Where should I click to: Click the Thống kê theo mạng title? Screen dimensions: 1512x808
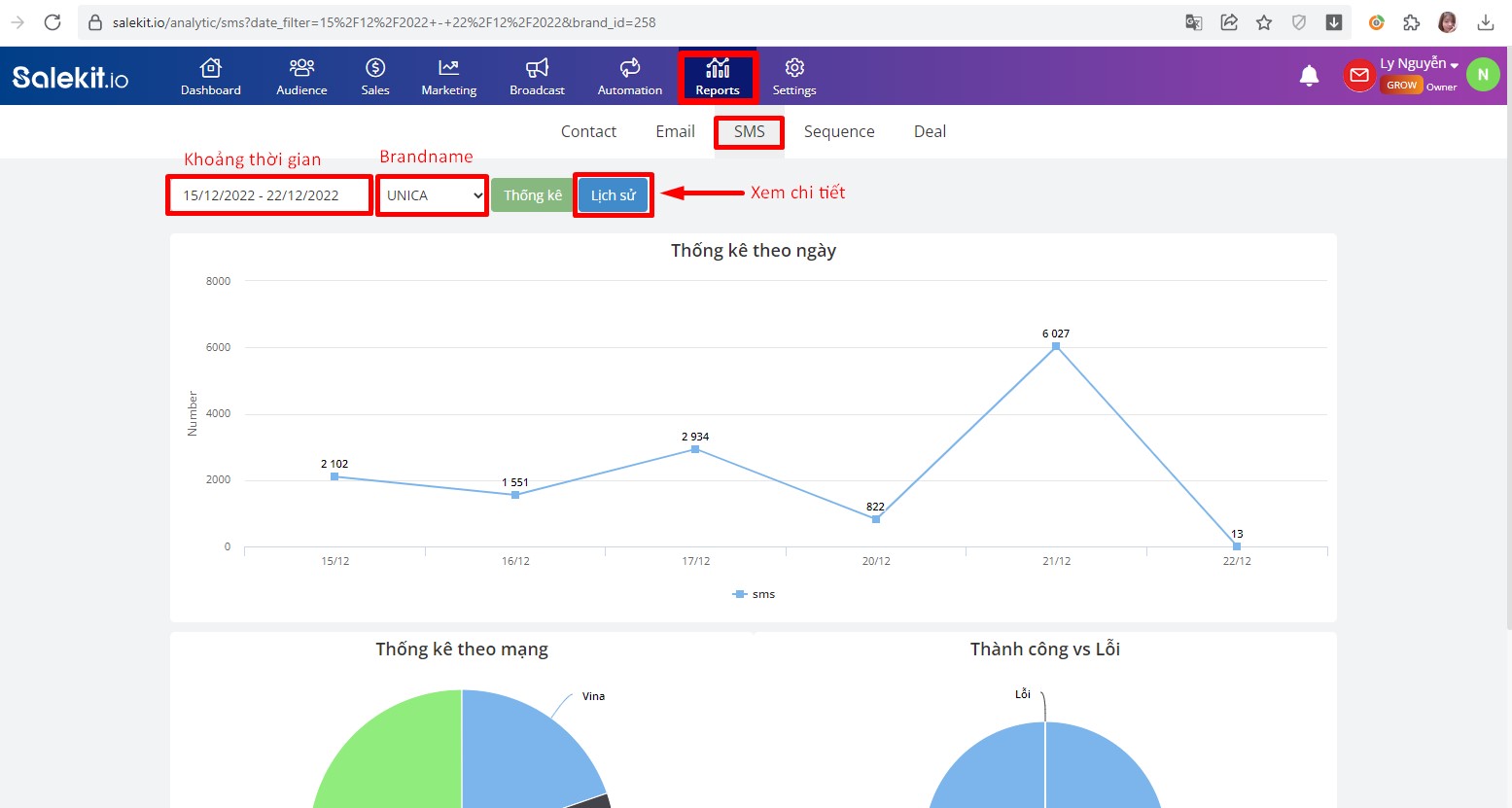(462, 650)
